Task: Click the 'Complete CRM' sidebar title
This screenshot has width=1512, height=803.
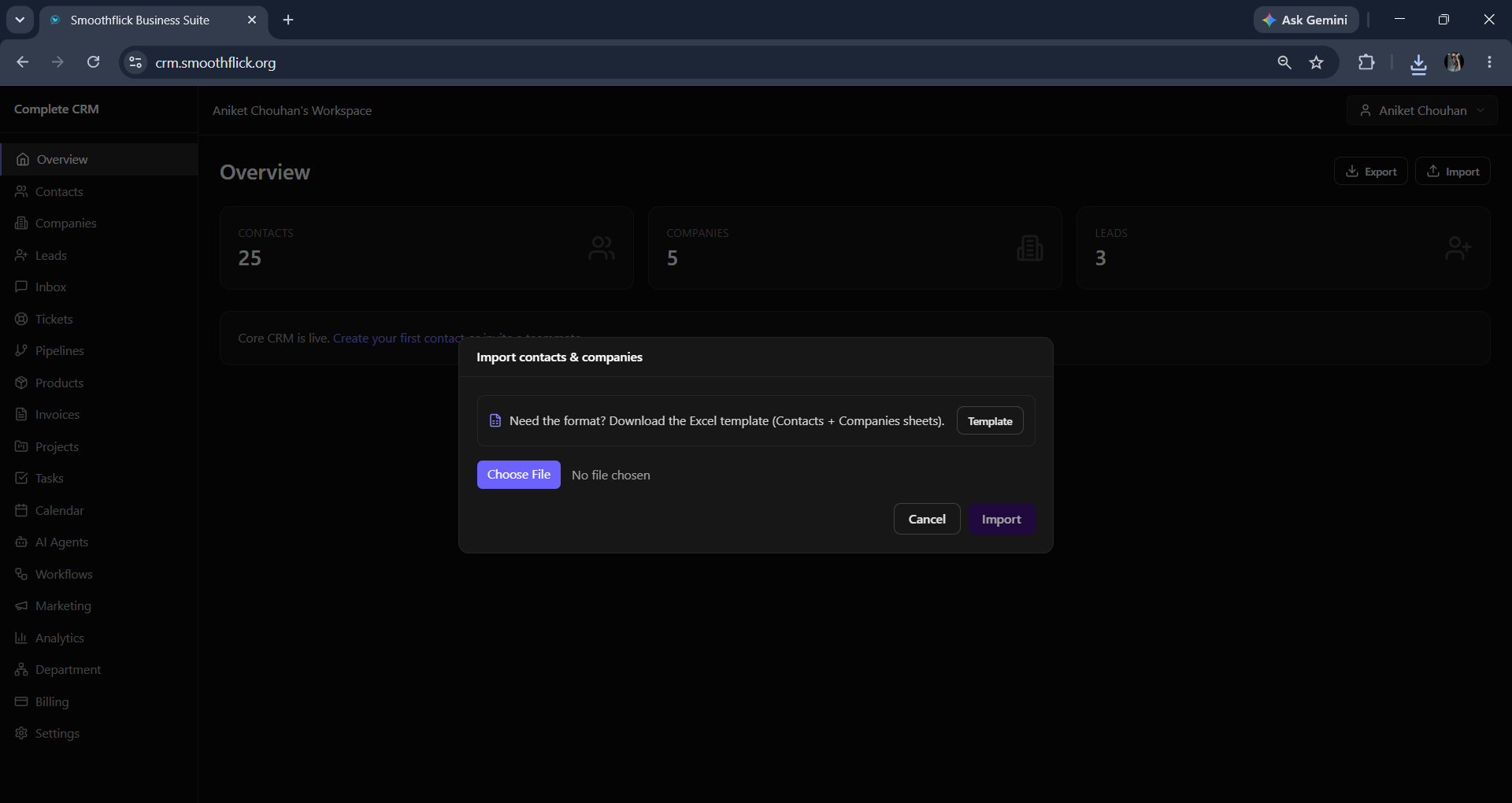Action: [57, 109]
